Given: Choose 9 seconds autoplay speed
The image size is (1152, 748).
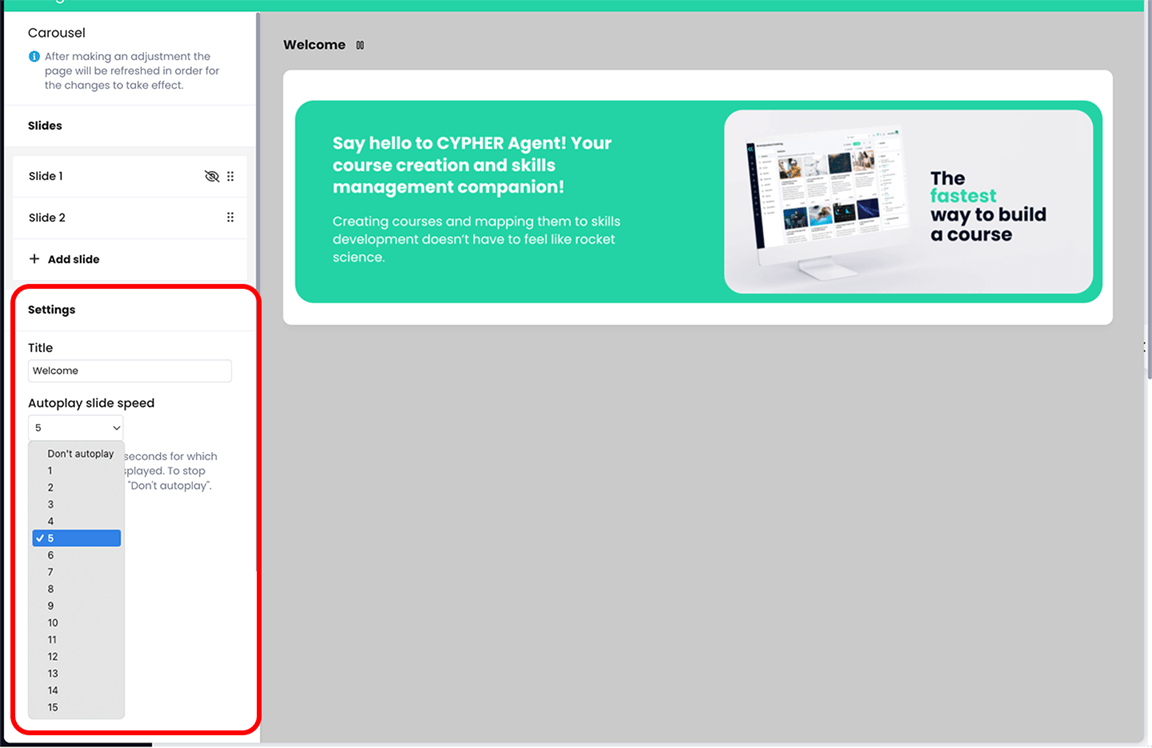Looking at the screenshot, I should point(76,605).
